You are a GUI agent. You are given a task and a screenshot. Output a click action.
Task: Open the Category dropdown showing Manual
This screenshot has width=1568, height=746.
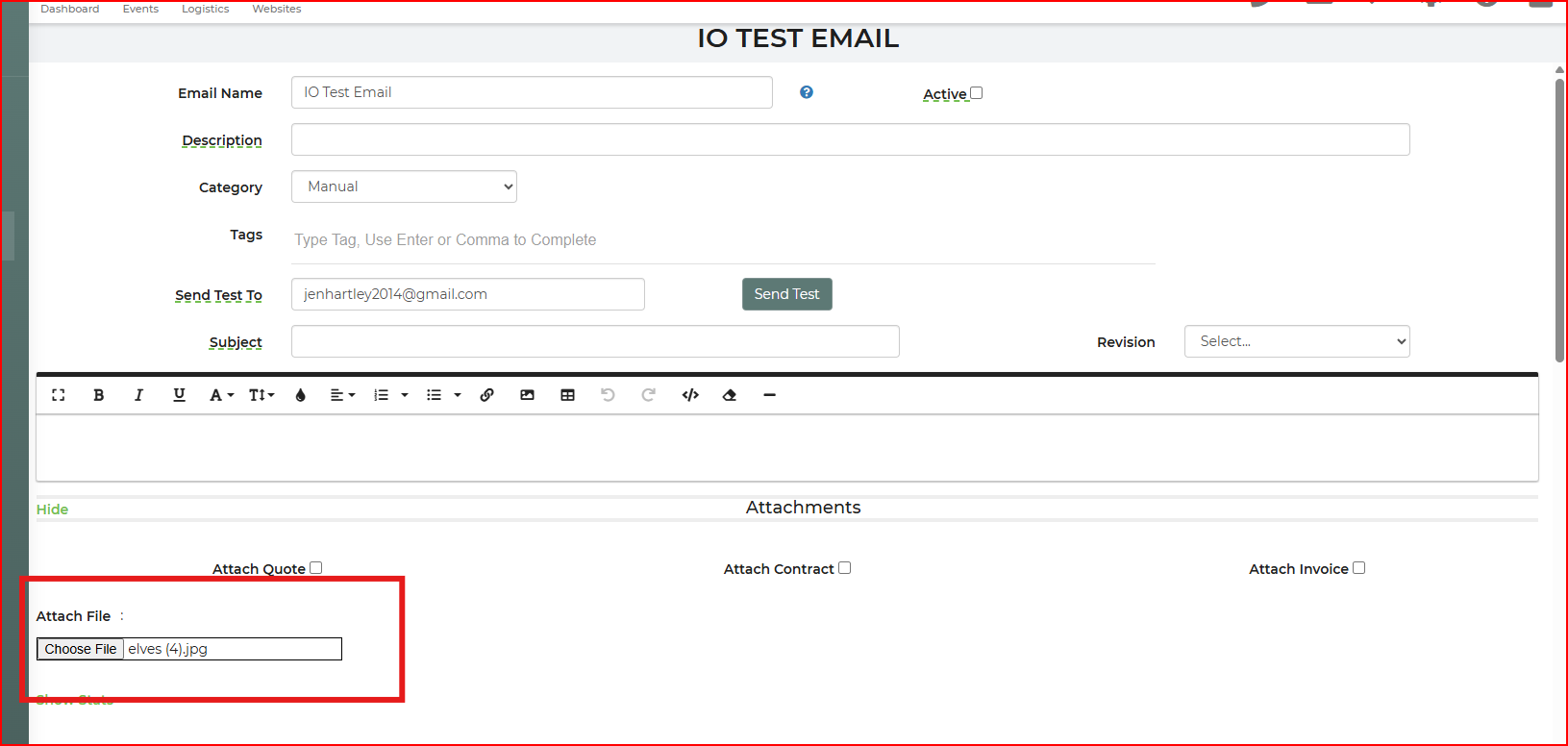tap(404, 186)
